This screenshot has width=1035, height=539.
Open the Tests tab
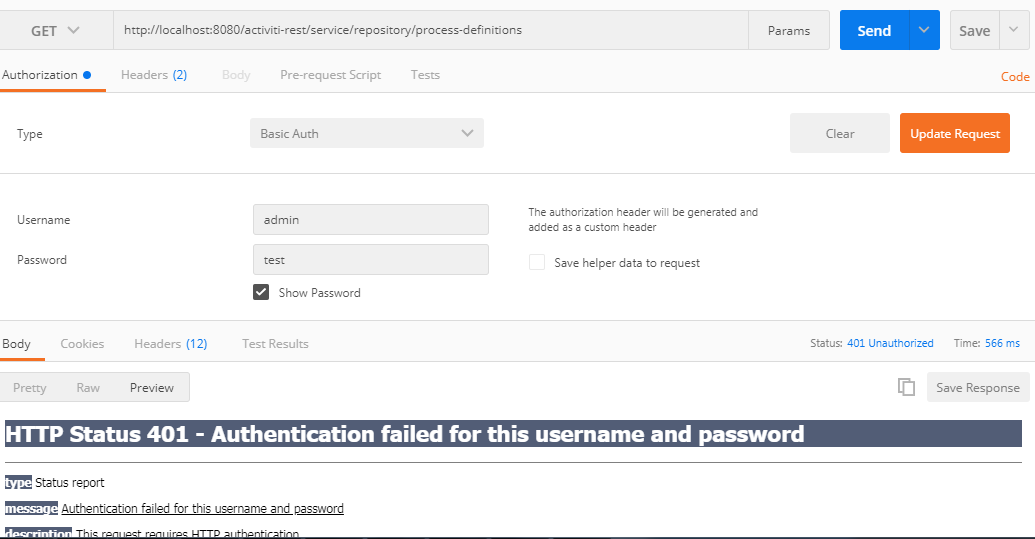pos(425,75)
